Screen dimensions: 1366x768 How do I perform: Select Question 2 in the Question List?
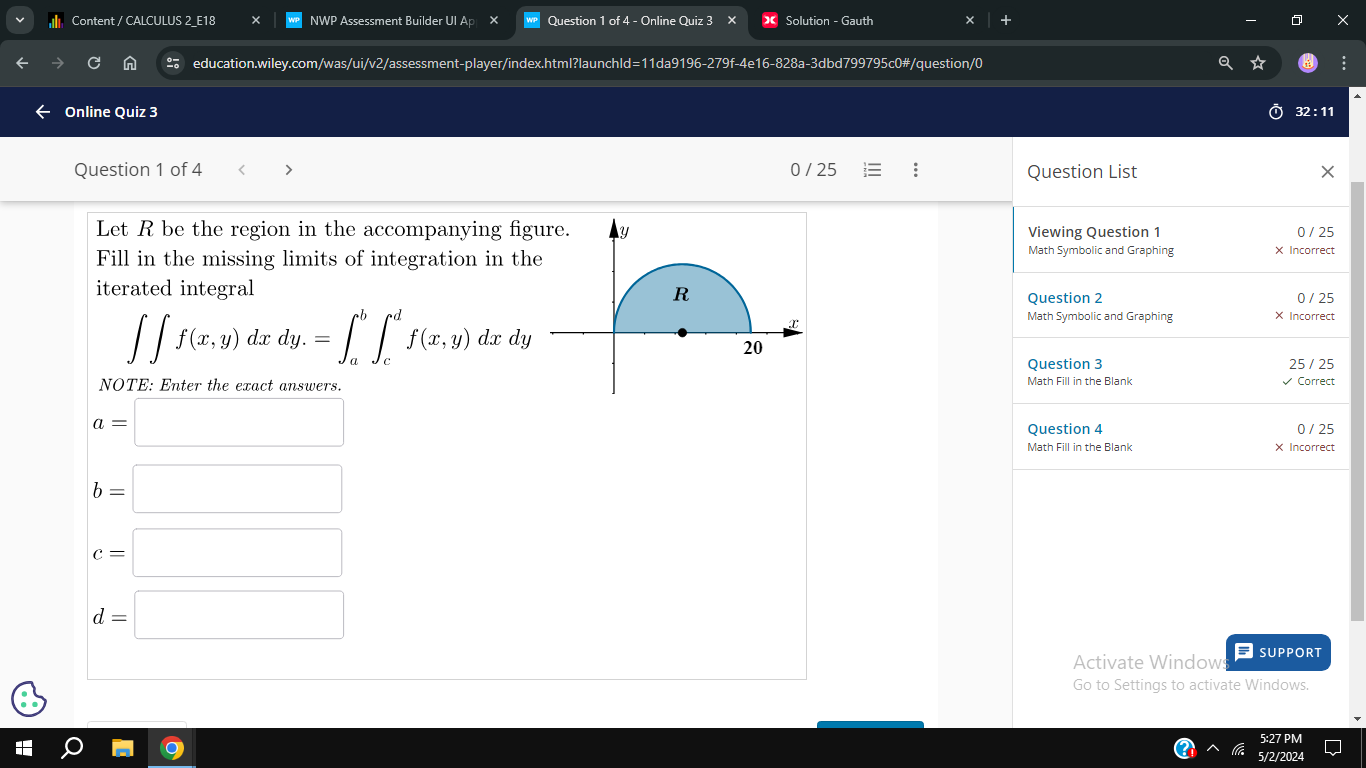pyautogui.click(x=1064, y=297)
